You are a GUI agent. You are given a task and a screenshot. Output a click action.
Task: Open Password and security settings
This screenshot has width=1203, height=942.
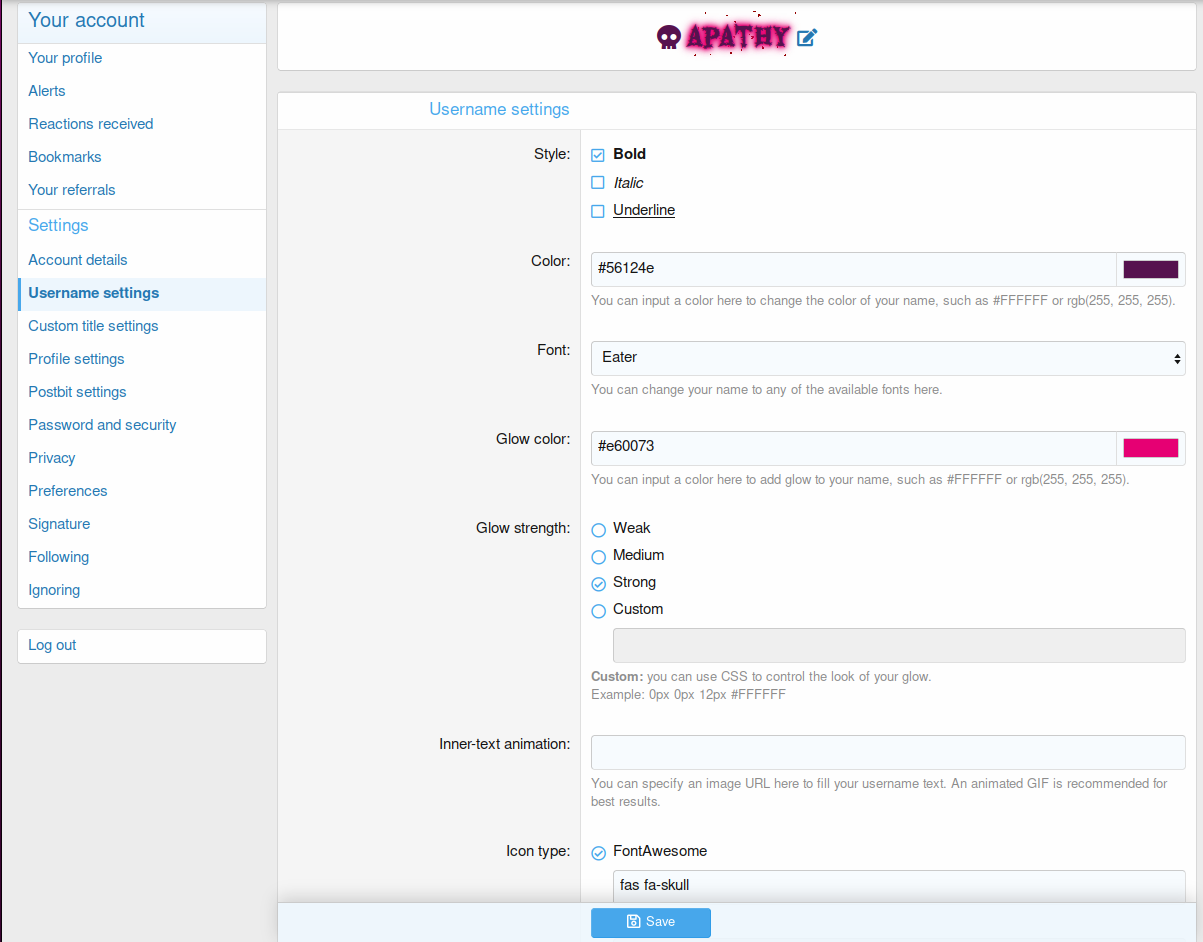coord(102,425)
